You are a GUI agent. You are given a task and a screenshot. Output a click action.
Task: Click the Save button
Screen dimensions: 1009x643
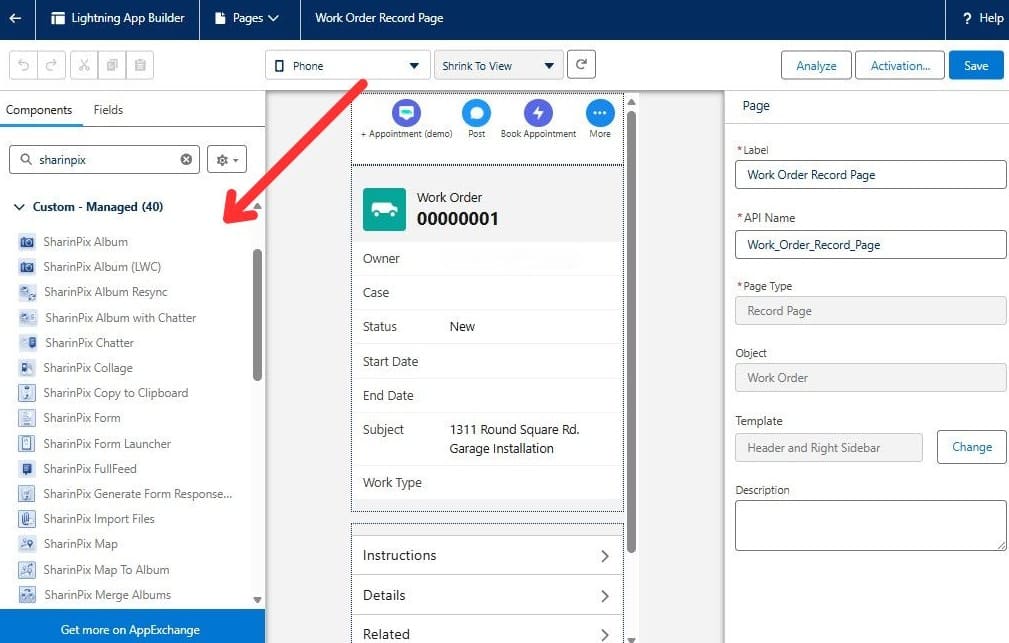tap(976, 64)
